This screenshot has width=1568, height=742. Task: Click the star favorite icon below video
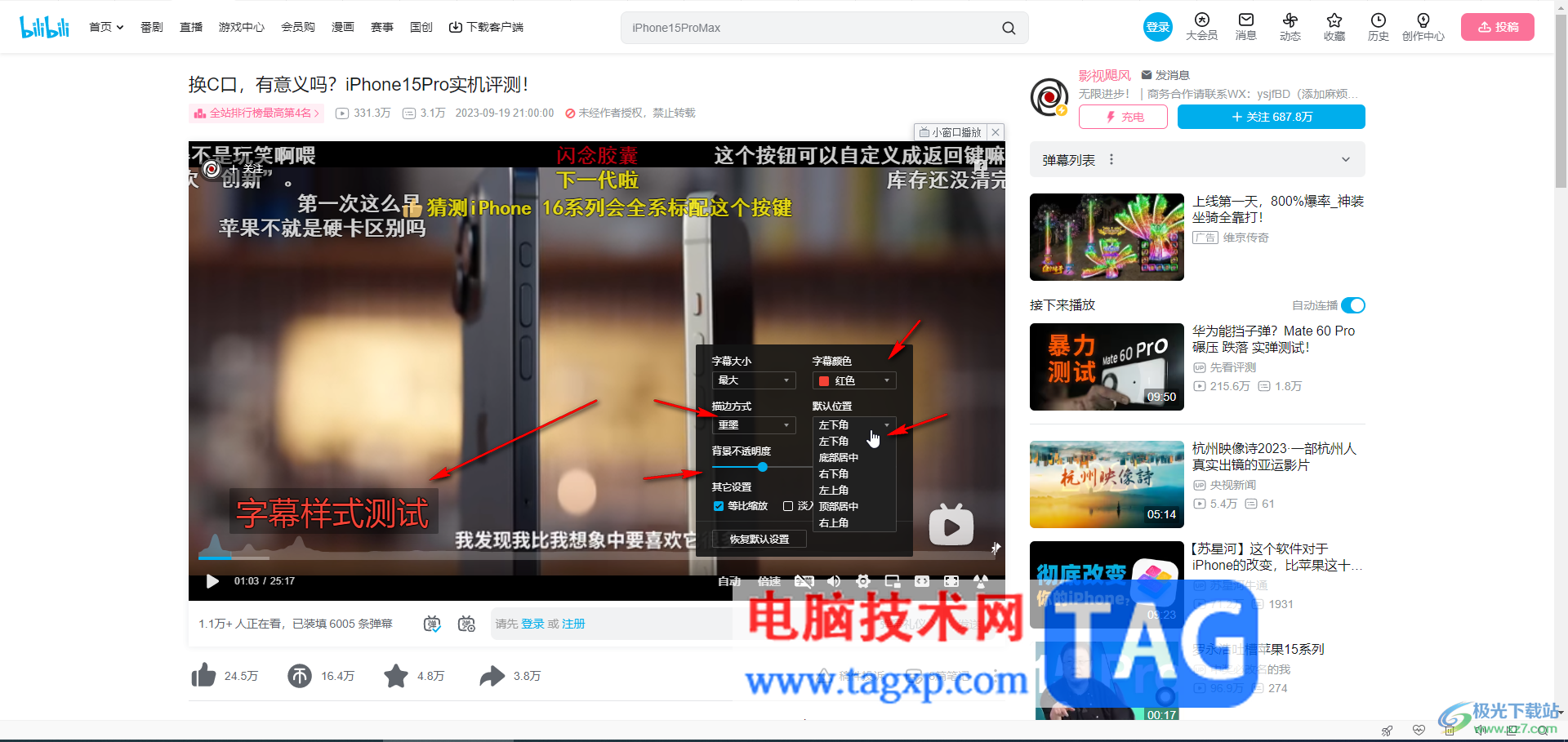396,675
